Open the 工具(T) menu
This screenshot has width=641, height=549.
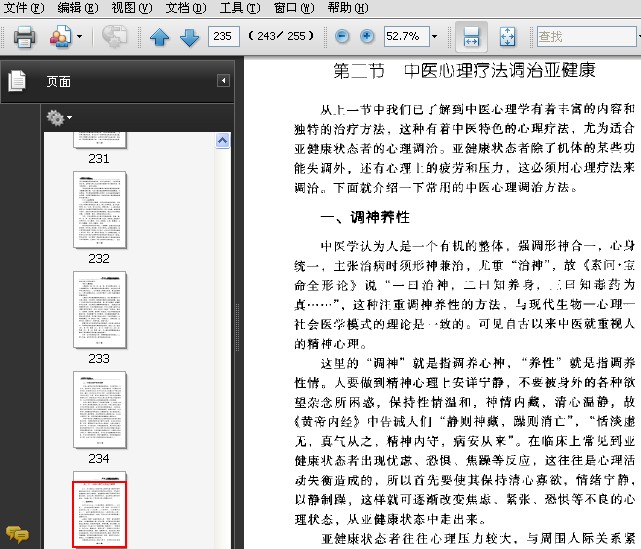(238, 8)
